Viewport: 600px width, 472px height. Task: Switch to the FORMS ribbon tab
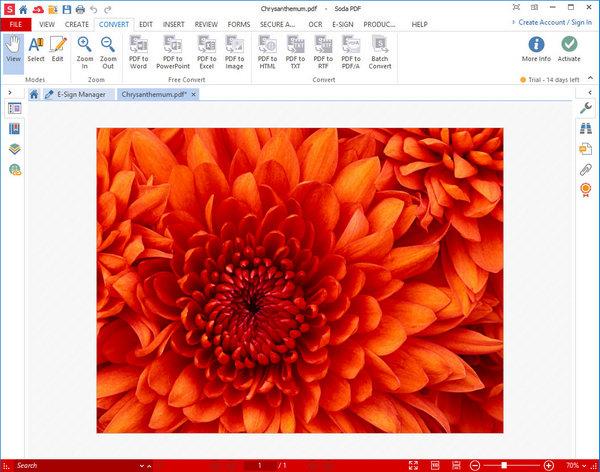(x=239, y=24)
